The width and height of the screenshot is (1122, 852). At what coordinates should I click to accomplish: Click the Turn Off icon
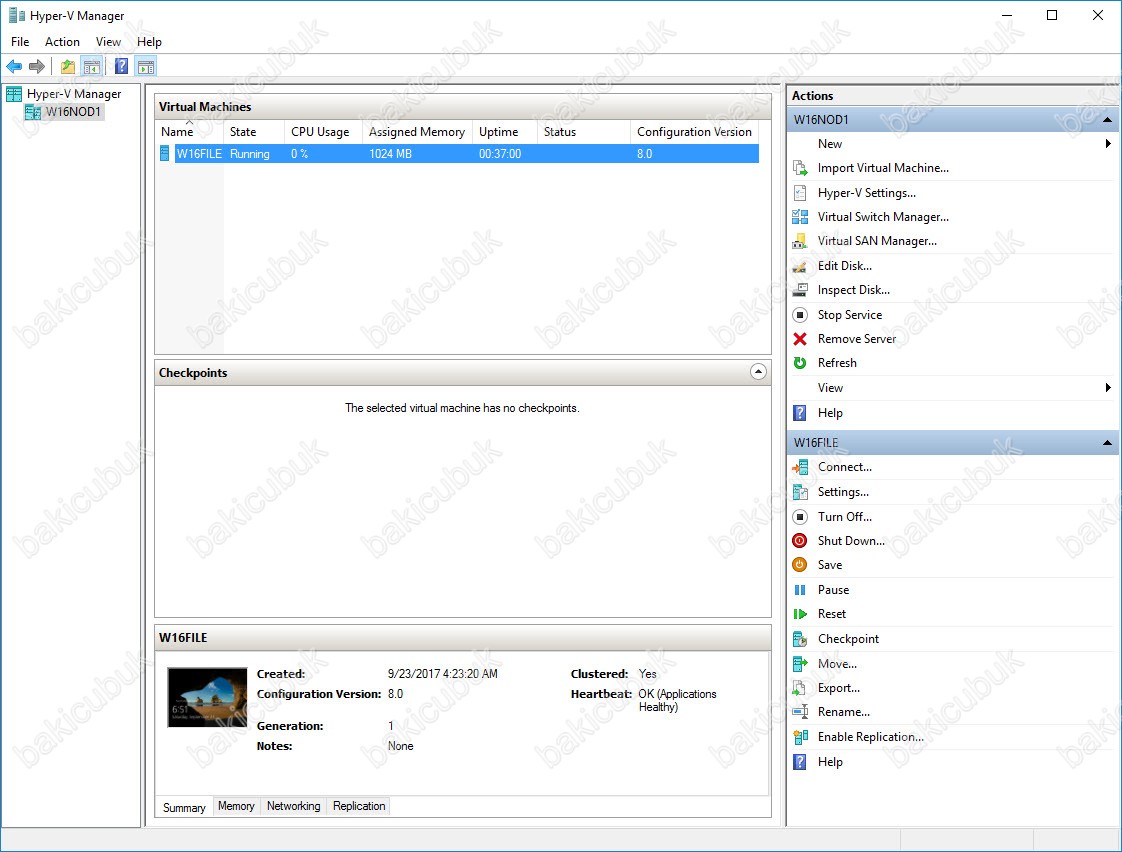click(x=800, y=516)
